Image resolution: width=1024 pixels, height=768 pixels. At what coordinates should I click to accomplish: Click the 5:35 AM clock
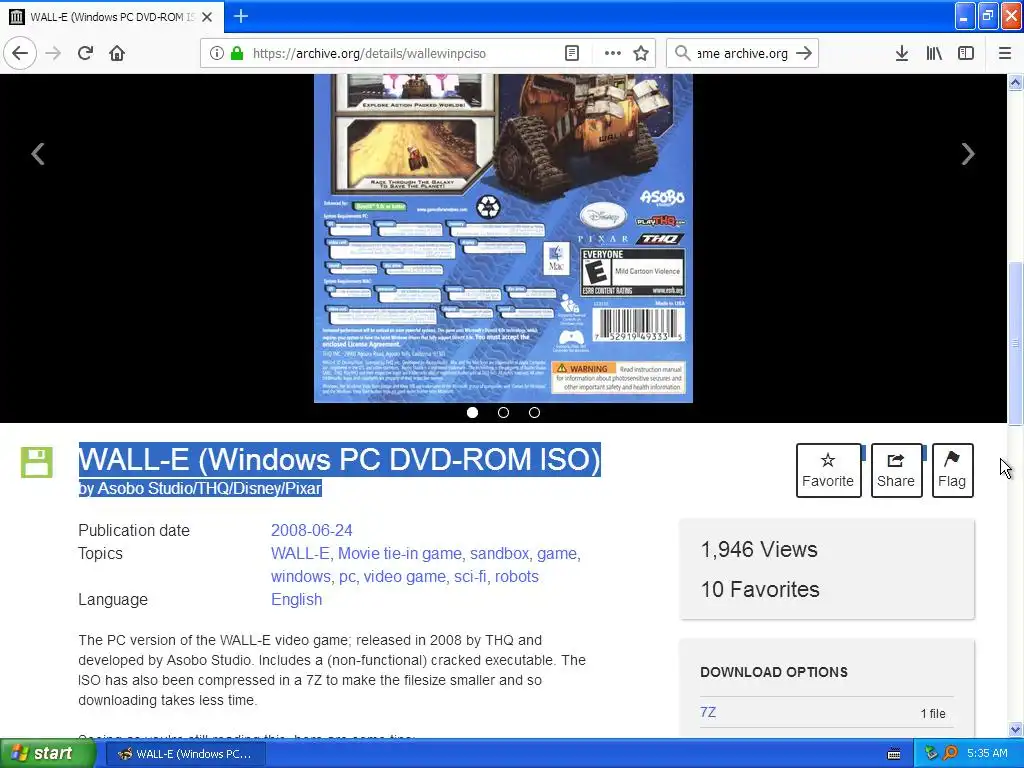987,754
